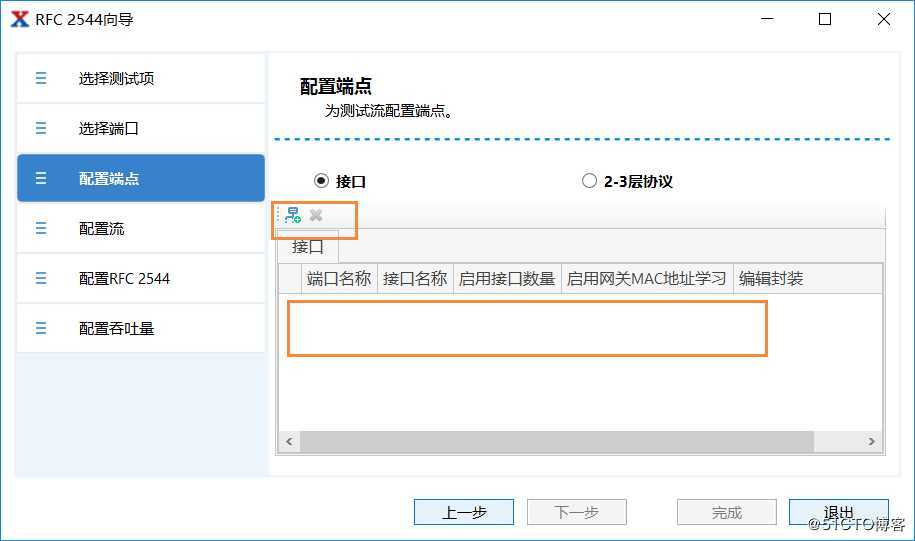This screenshot has width=915, height=541.
Task: Open the 配置端点 step
Action: [141, 178]
